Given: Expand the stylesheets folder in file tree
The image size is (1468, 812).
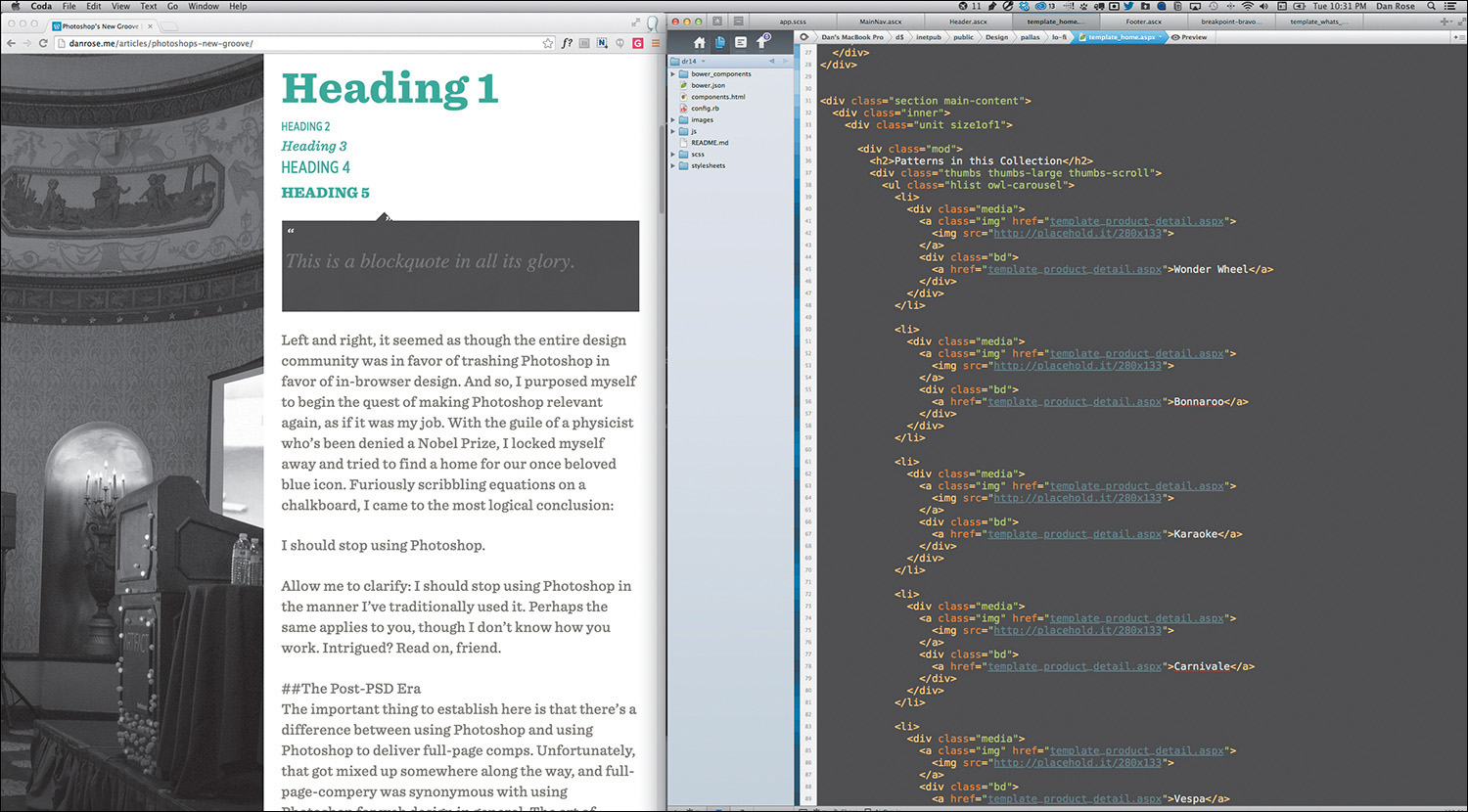Looking at the screenshot, I should [673, 166].
